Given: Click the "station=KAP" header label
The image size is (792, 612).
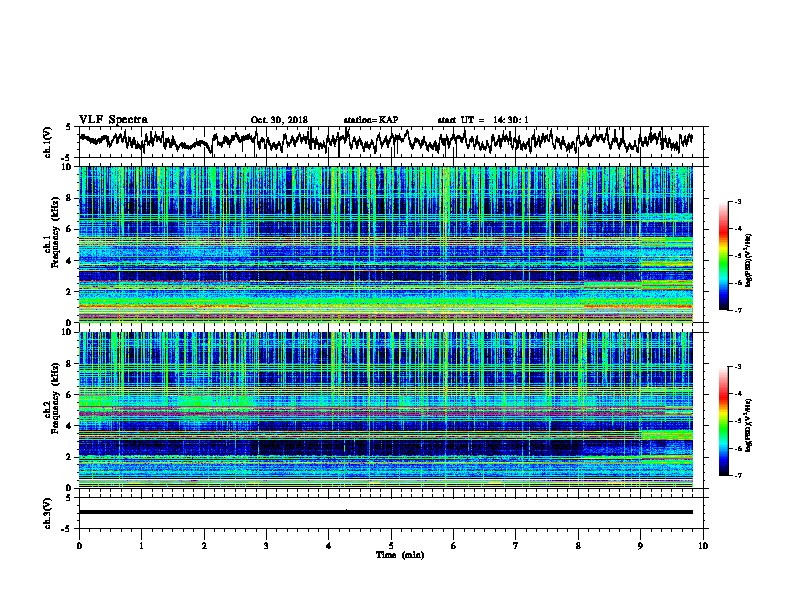Looking at the screenshot, I should tap(371, 120).
